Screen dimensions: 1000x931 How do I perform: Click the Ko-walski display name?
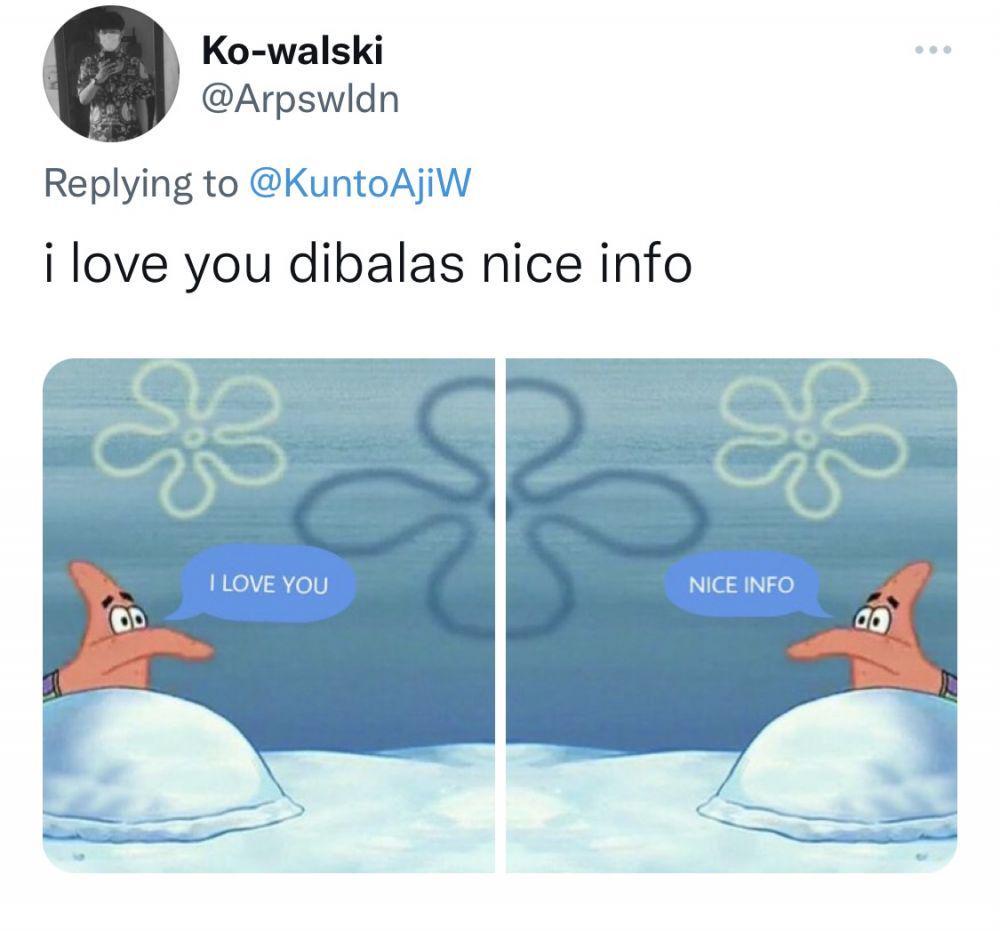click(293, 50)
